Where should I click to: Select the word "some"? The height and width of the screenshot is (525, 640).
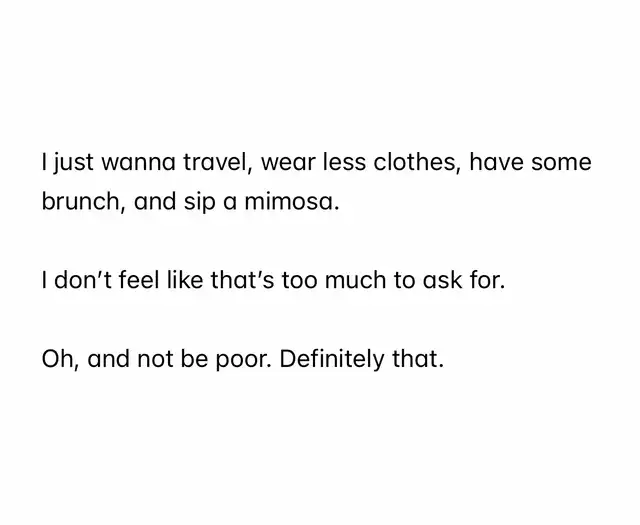(x=561, y=162)
